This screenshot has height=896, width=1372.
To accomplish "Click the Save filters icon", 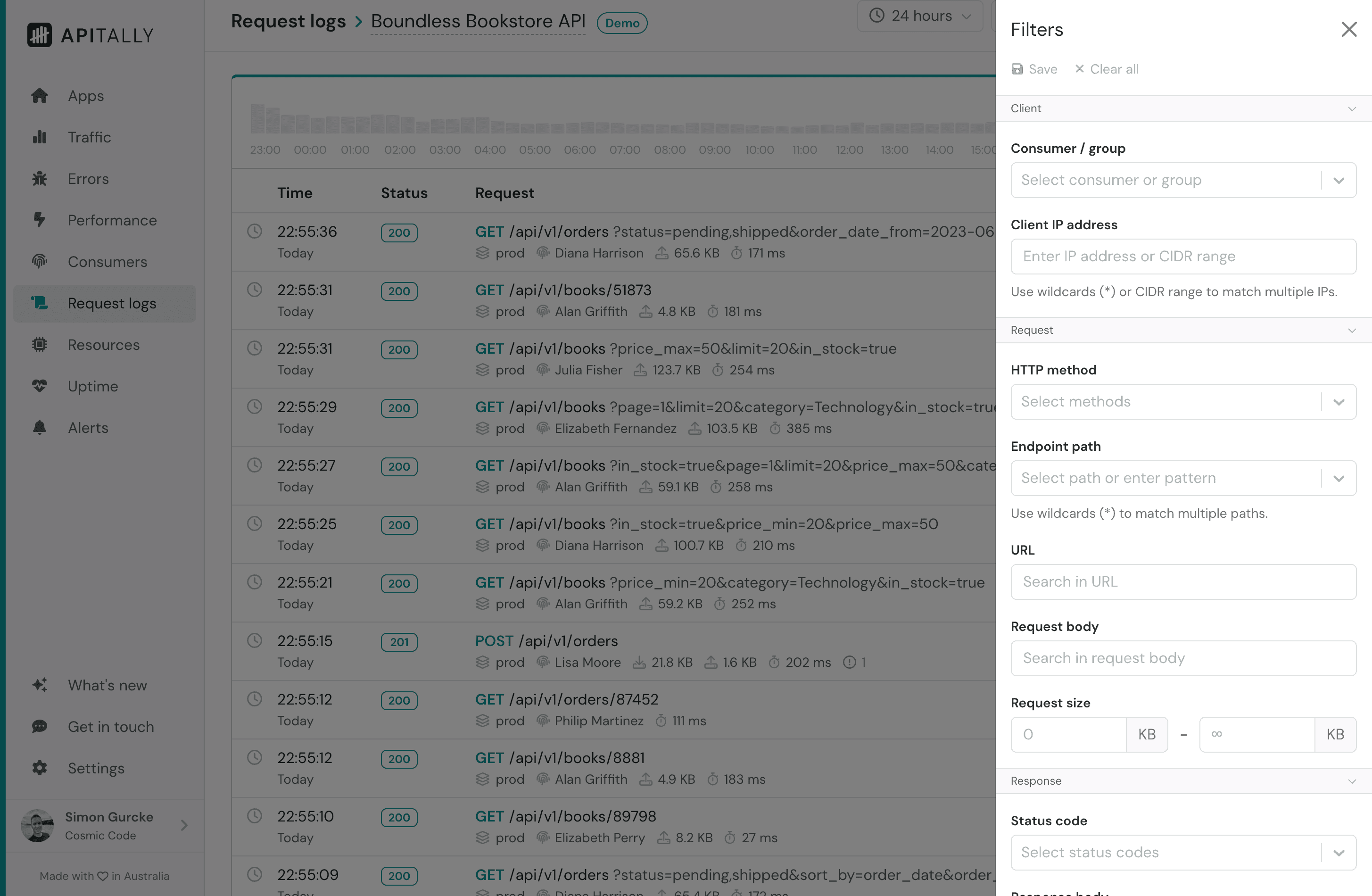I will 1018,68.
